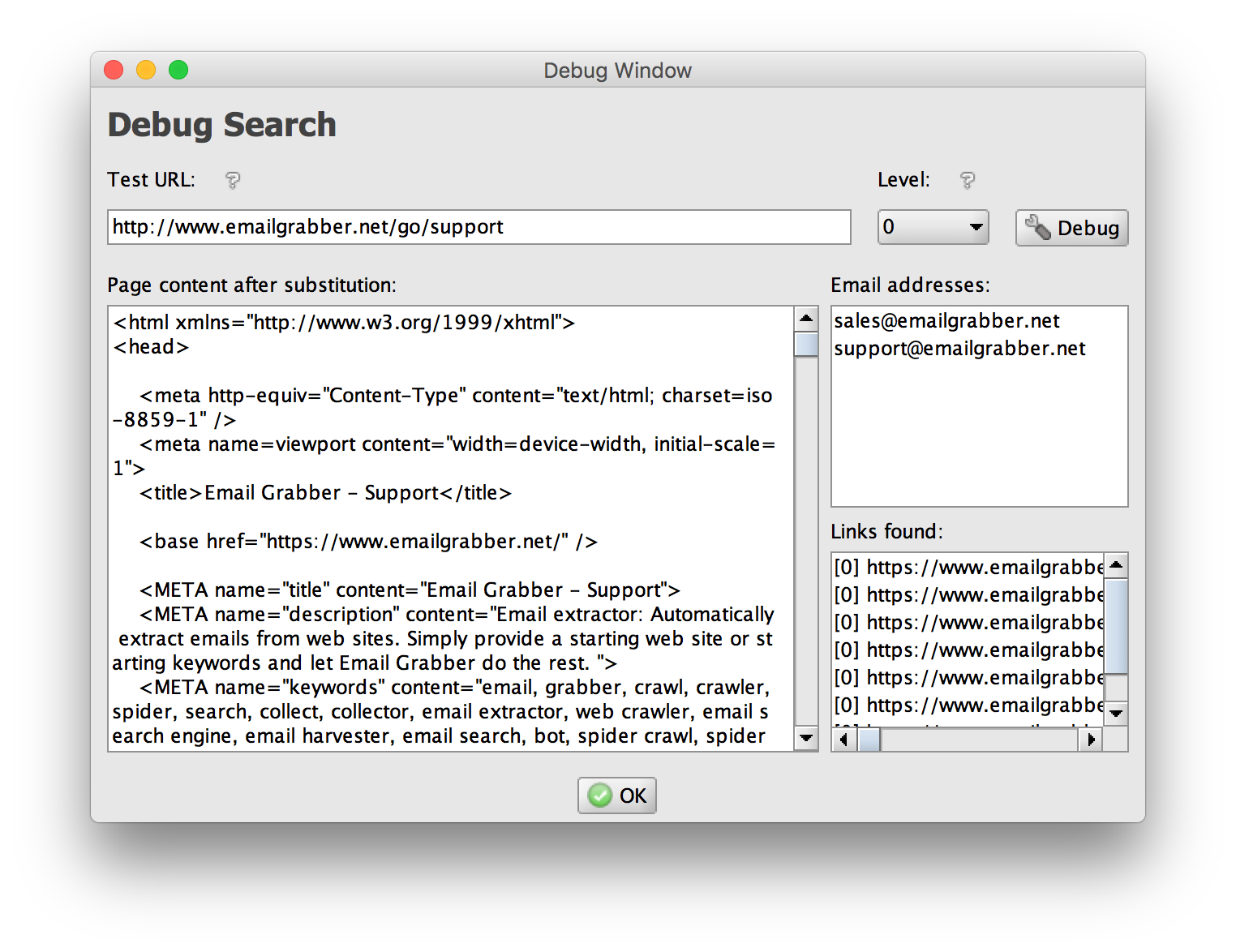Click the page content scroll up arrow
The image size is (1236, 952).
pyautogui.click(x=806, y=319)
